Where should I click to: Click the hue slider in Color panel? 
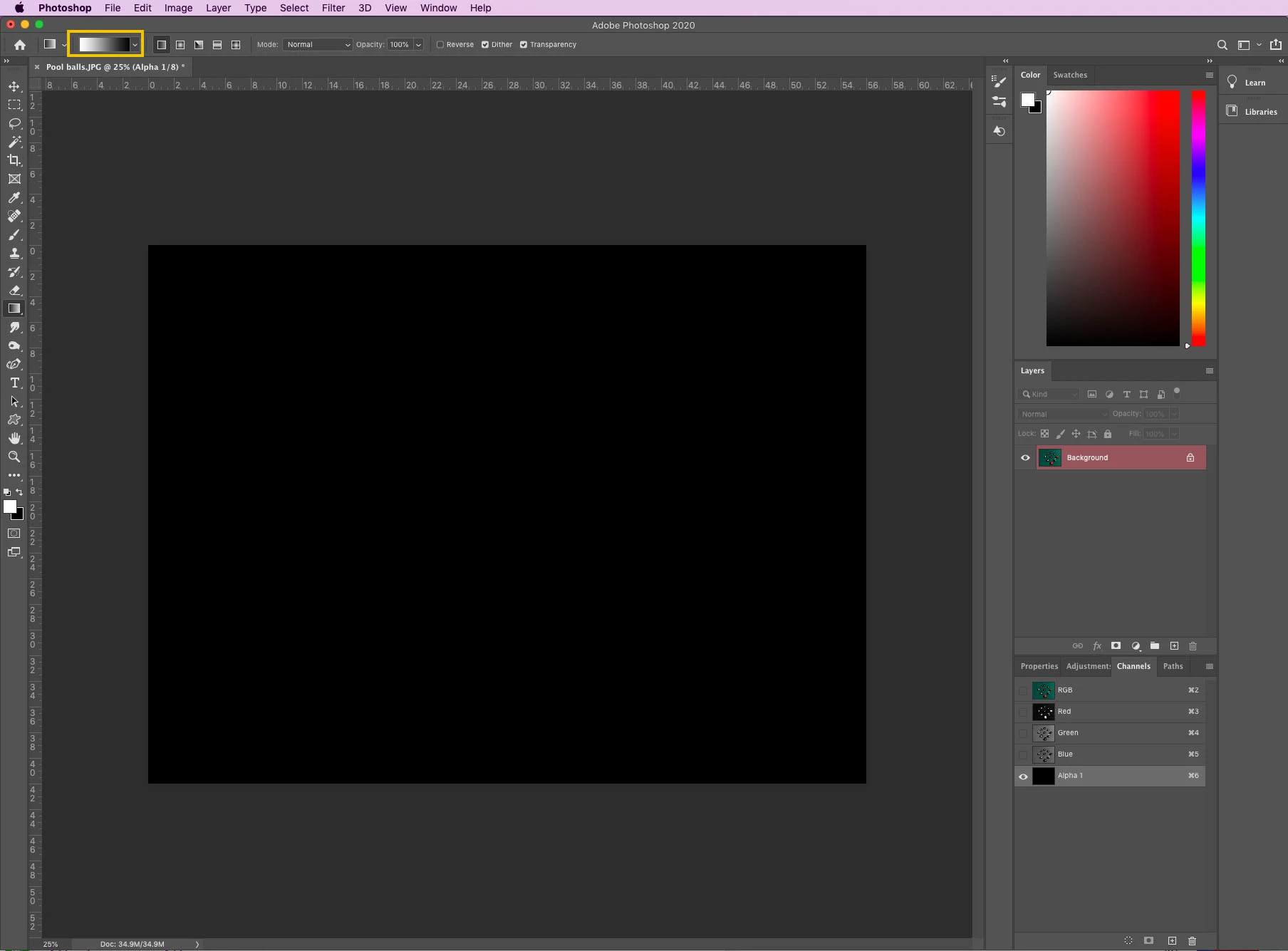tap(1198, 218)
